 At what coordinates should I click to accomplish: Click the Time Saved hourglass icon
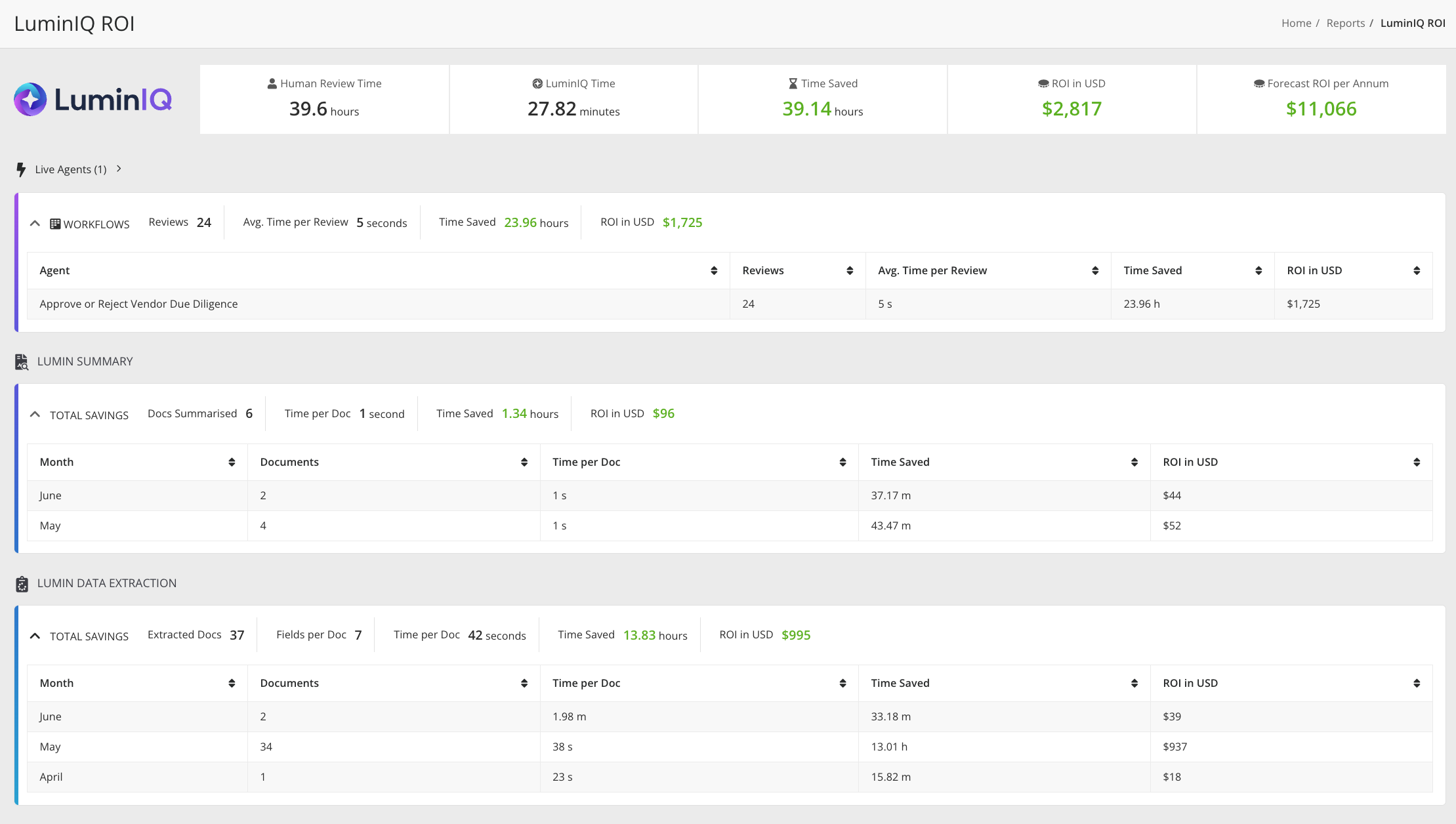click(x=793, y=83)
